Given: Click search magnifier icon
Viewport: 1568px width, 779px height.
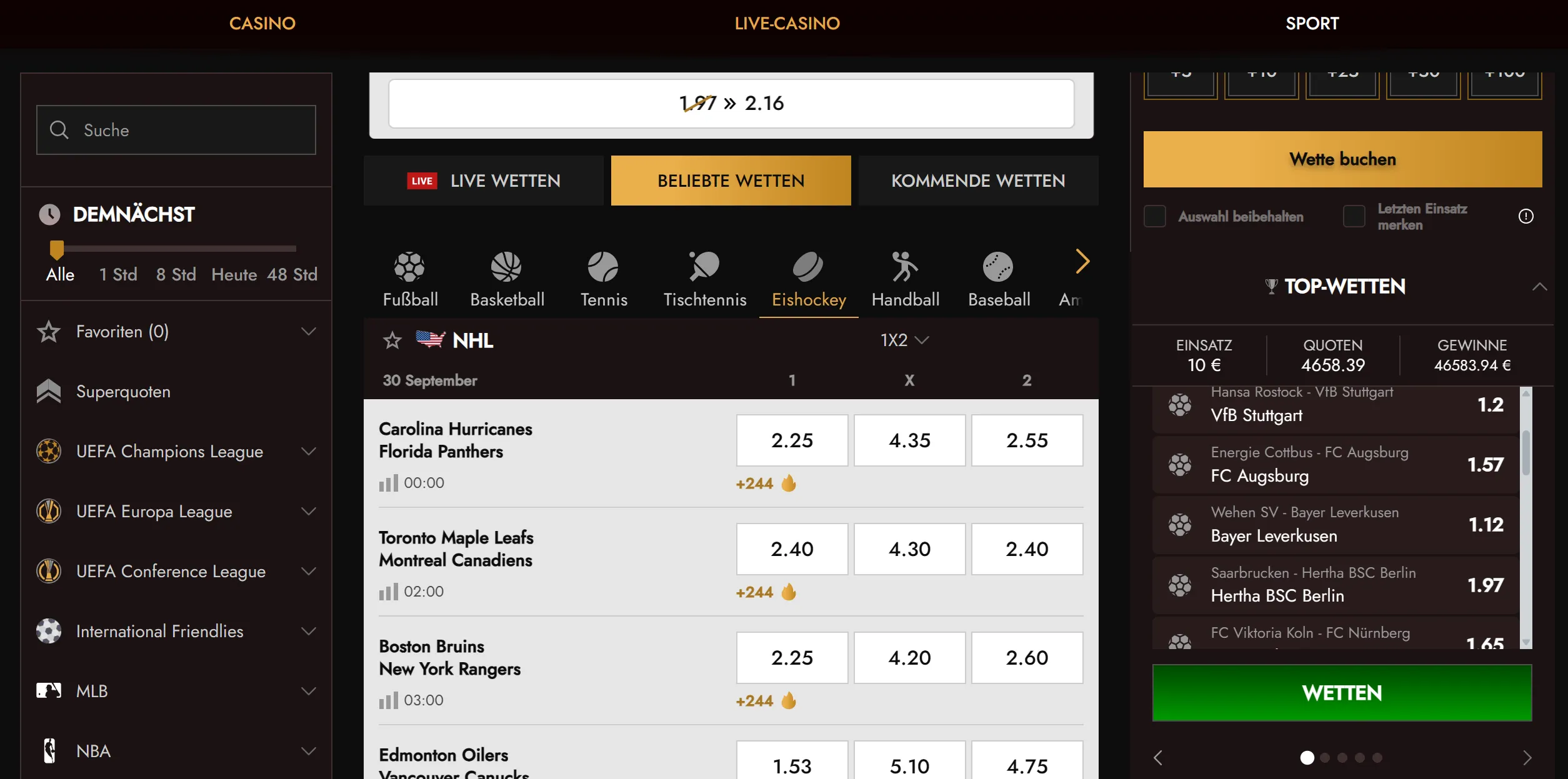Looking at the screenshot, I should [59, 130].
